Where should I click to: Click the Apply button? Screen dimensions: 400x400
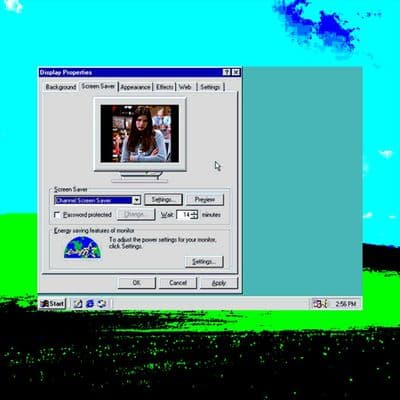coord(219,283)
